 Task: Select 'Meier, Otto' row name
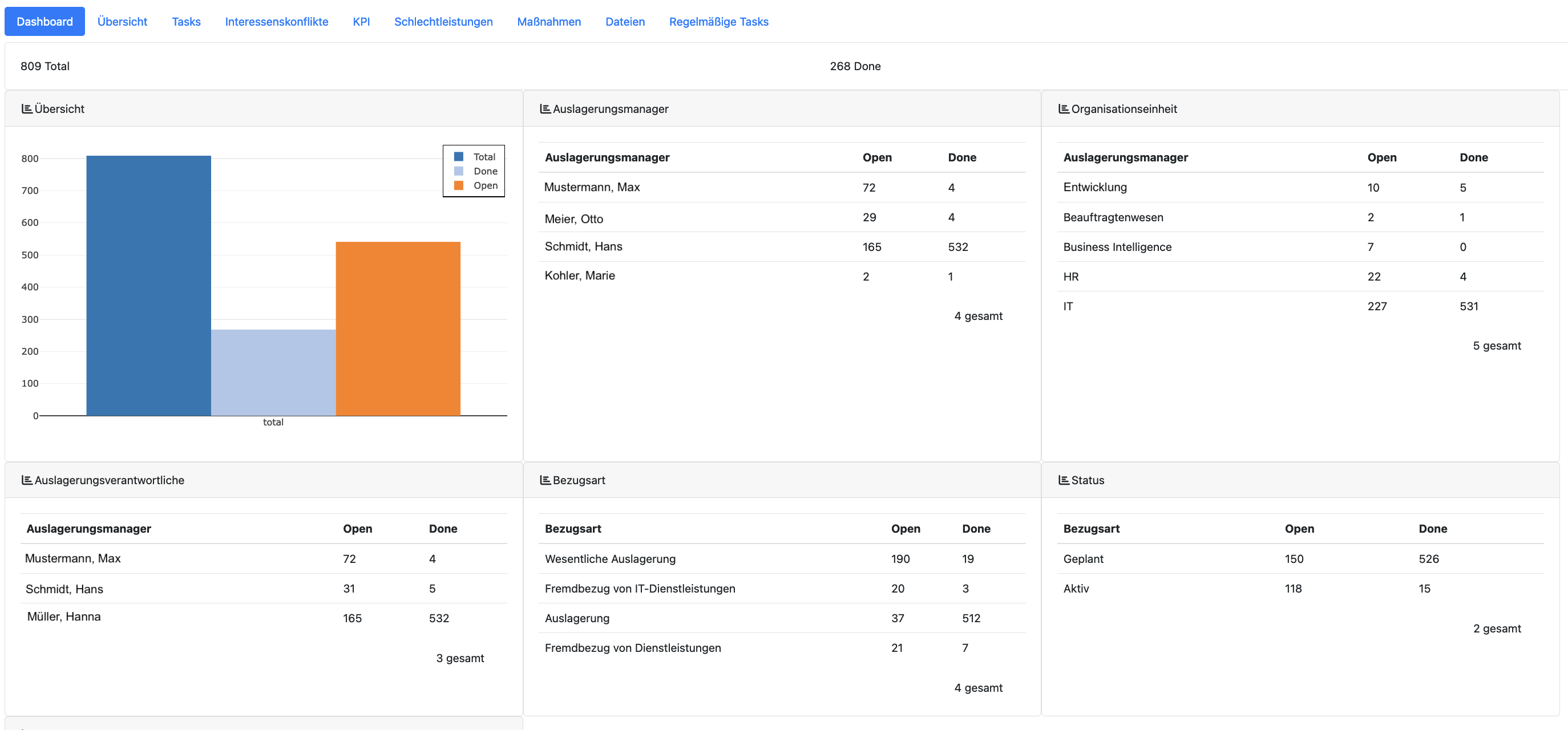point(574,219)
